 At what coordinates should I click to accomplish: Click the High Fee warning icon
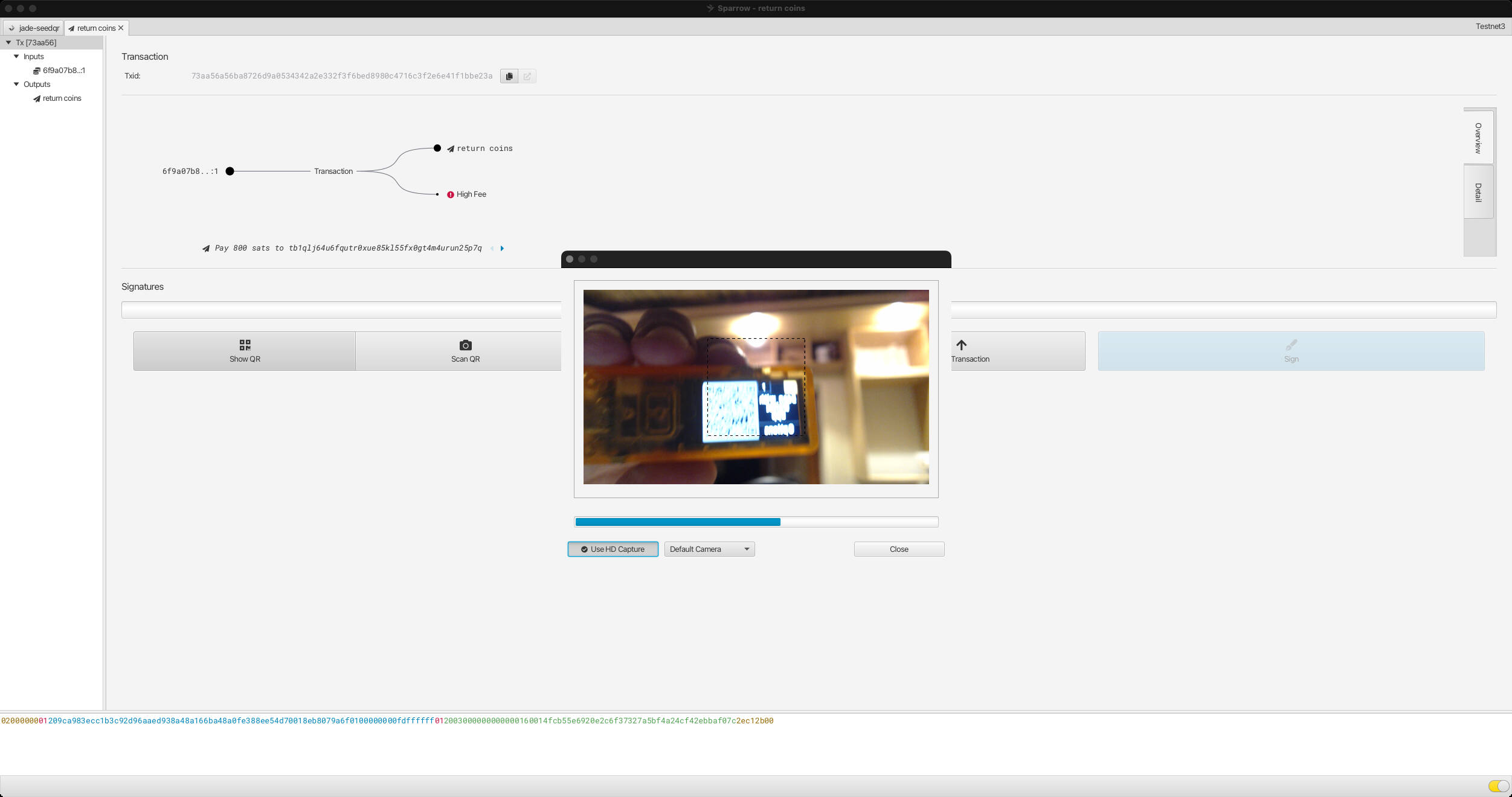(450, 194)
